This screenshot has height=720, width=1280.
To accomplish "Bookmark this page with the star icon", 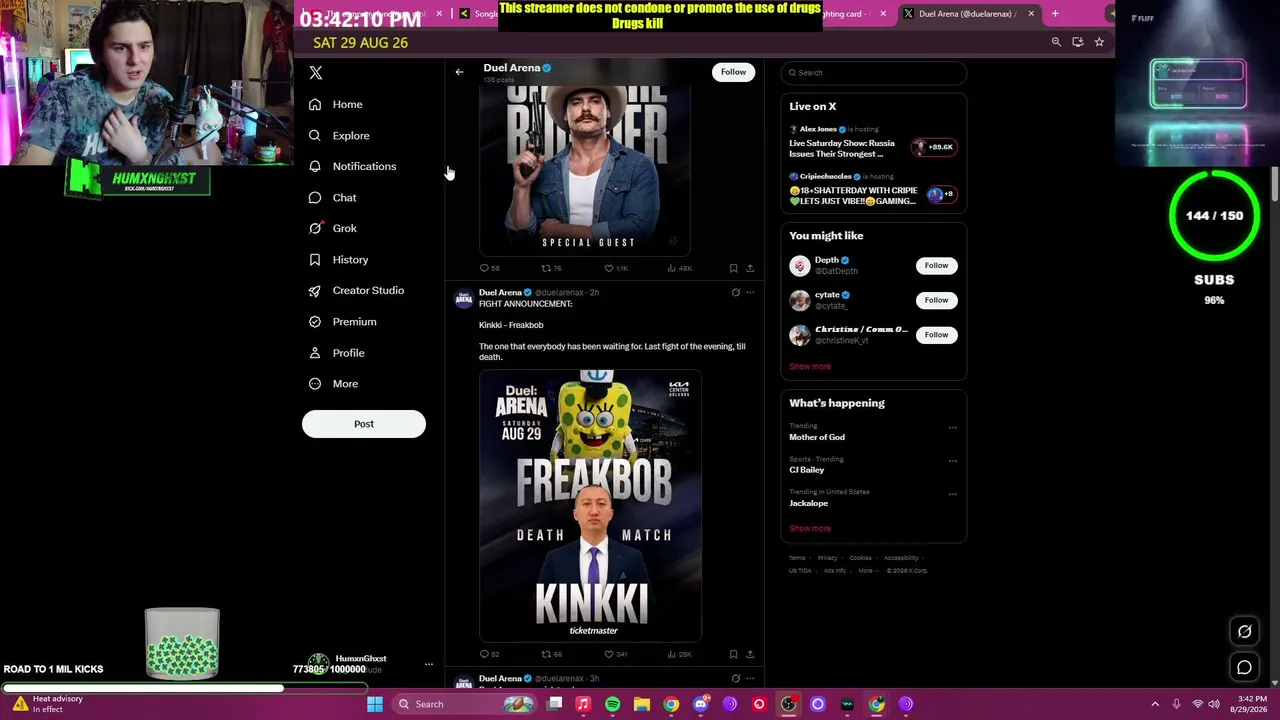I will [1099, 42].
